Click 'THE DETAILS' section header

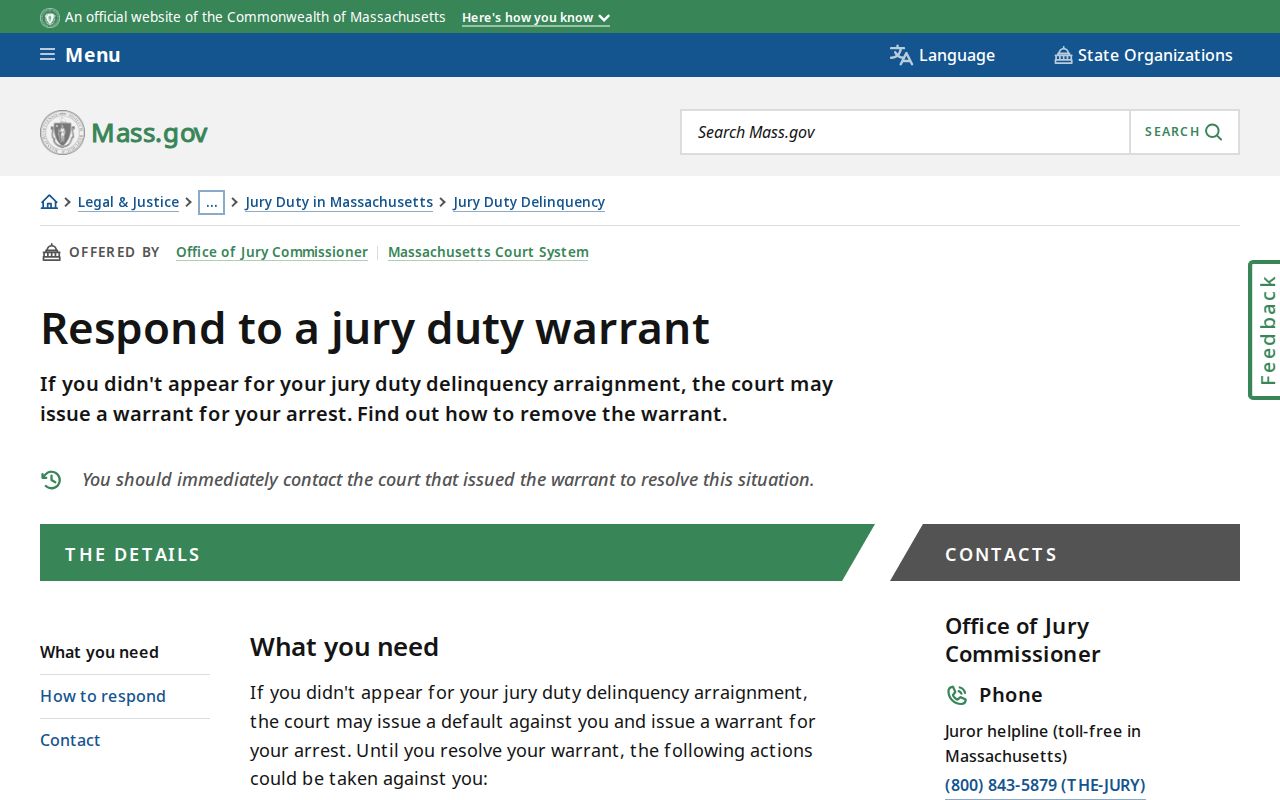click(133, 554)
